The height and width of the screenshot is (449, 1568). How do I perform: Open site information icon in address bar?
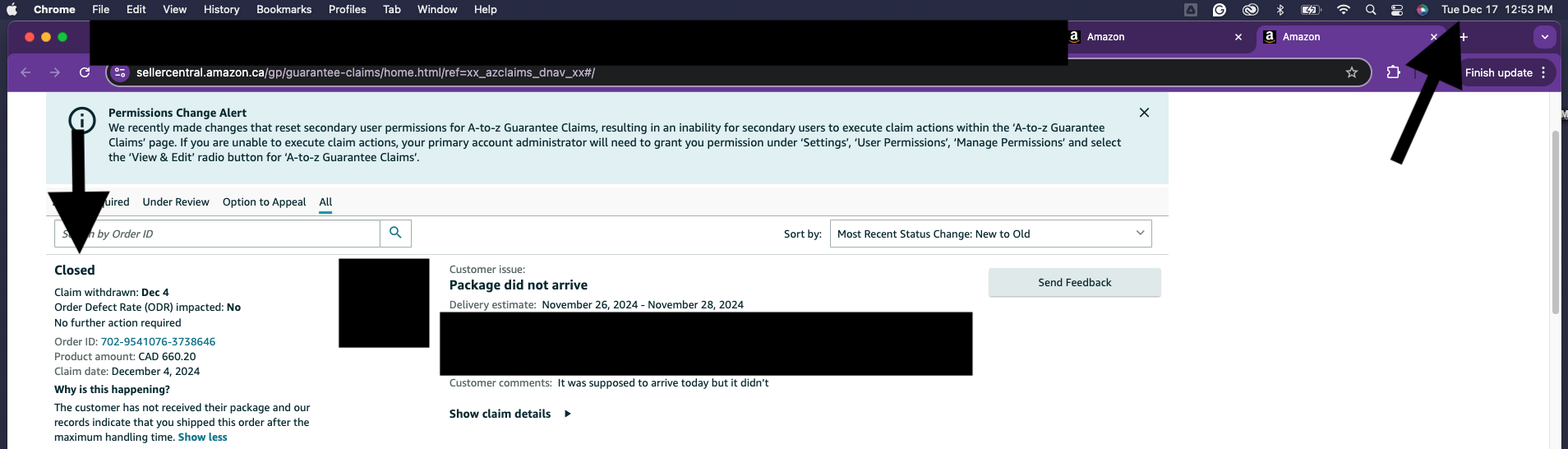click(120, 72)
